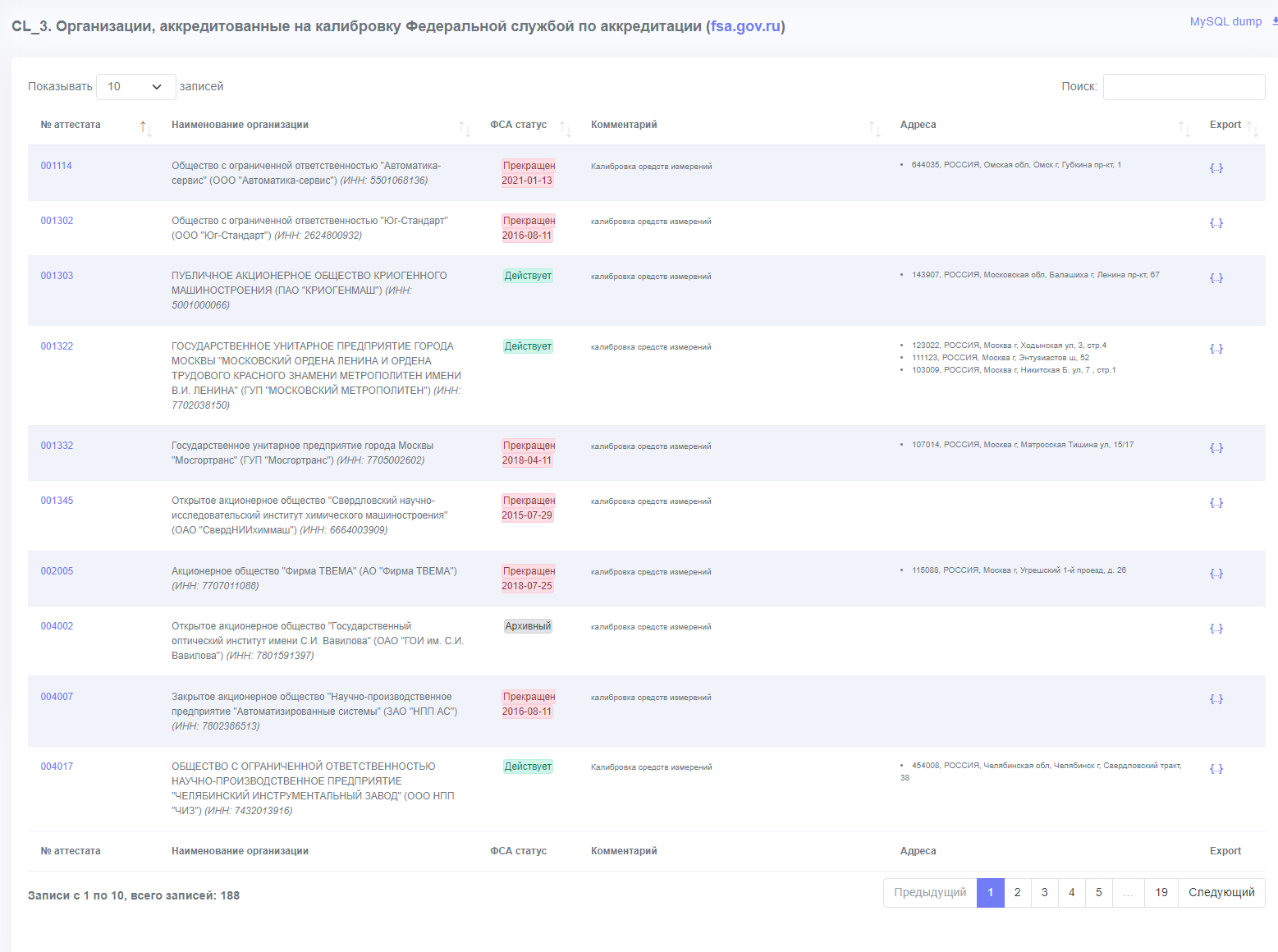This screenshot has width=1278, height=952.
Task: Go to last pagination page 19
Action: tap(1161, 893)
